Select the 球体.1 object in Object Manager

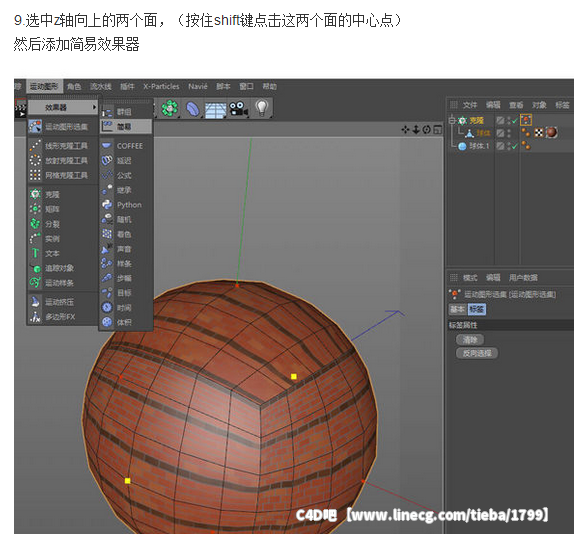pos(479,146)
